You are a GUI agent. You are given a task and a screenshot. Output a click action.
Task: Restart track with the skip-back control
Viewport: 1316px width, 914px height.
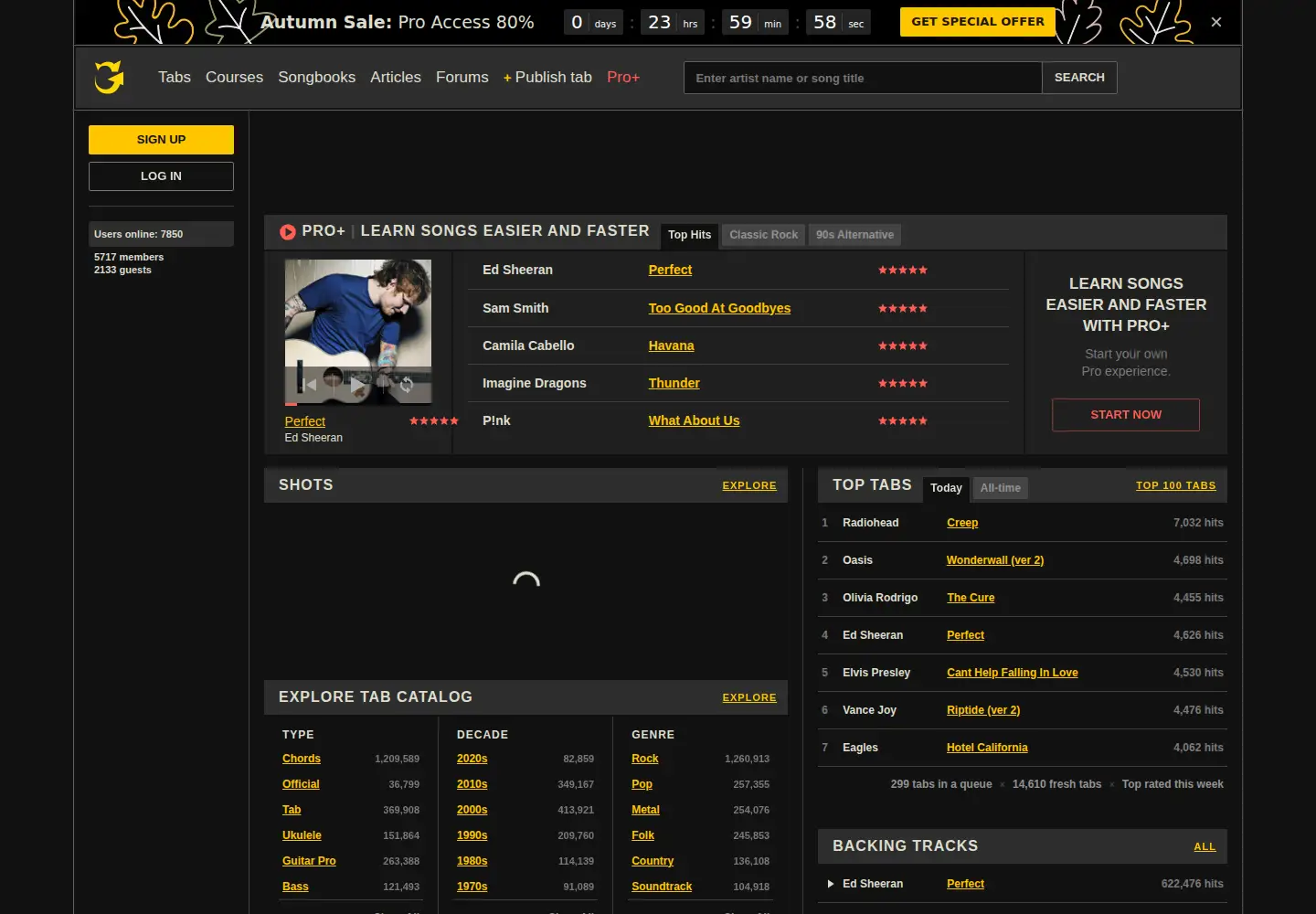pyautogui.click(x=309, y=385)
